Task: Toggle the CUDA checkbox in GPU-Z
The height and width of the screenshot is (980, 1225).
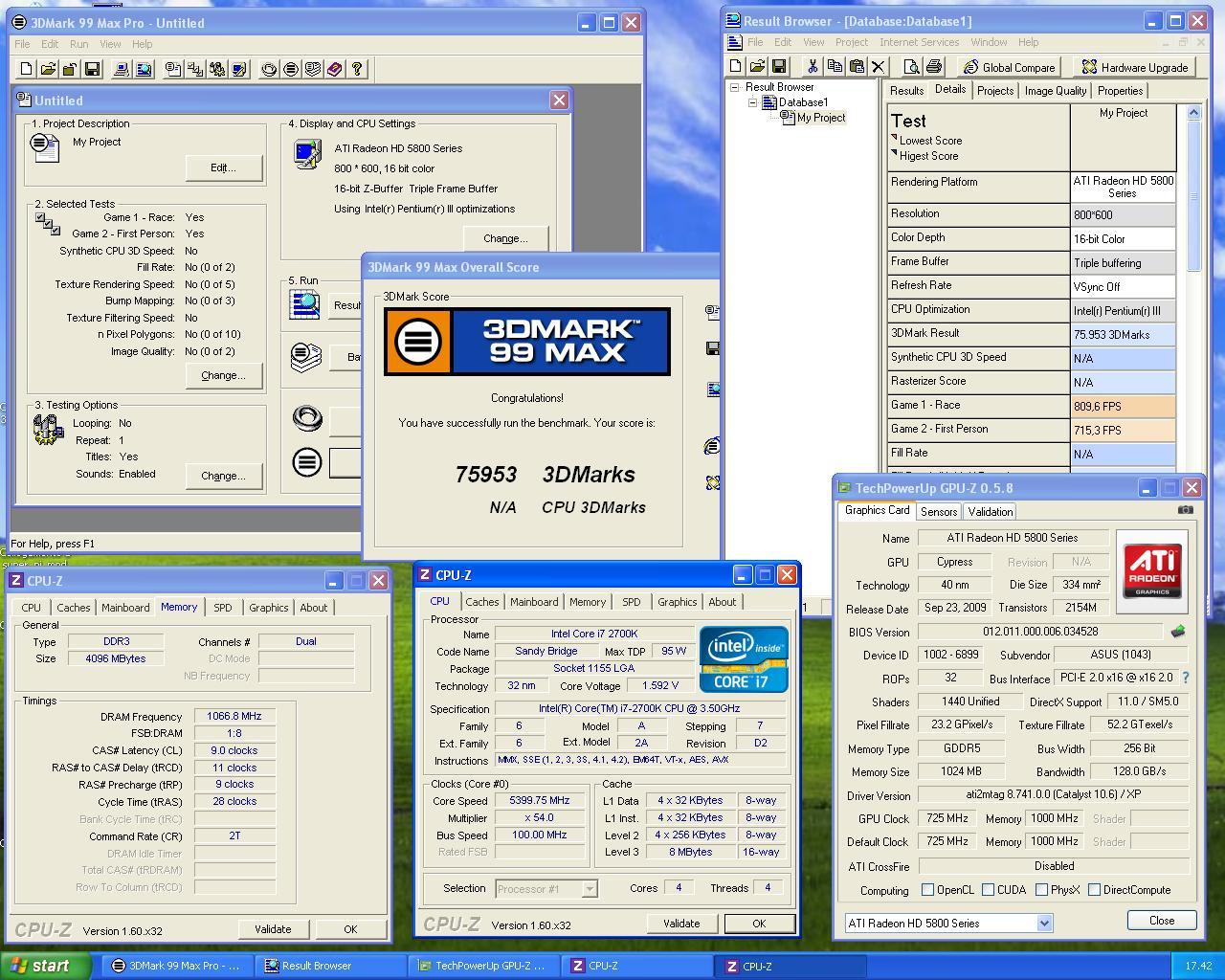Action: pyautogui.click(x=988, y=890)
